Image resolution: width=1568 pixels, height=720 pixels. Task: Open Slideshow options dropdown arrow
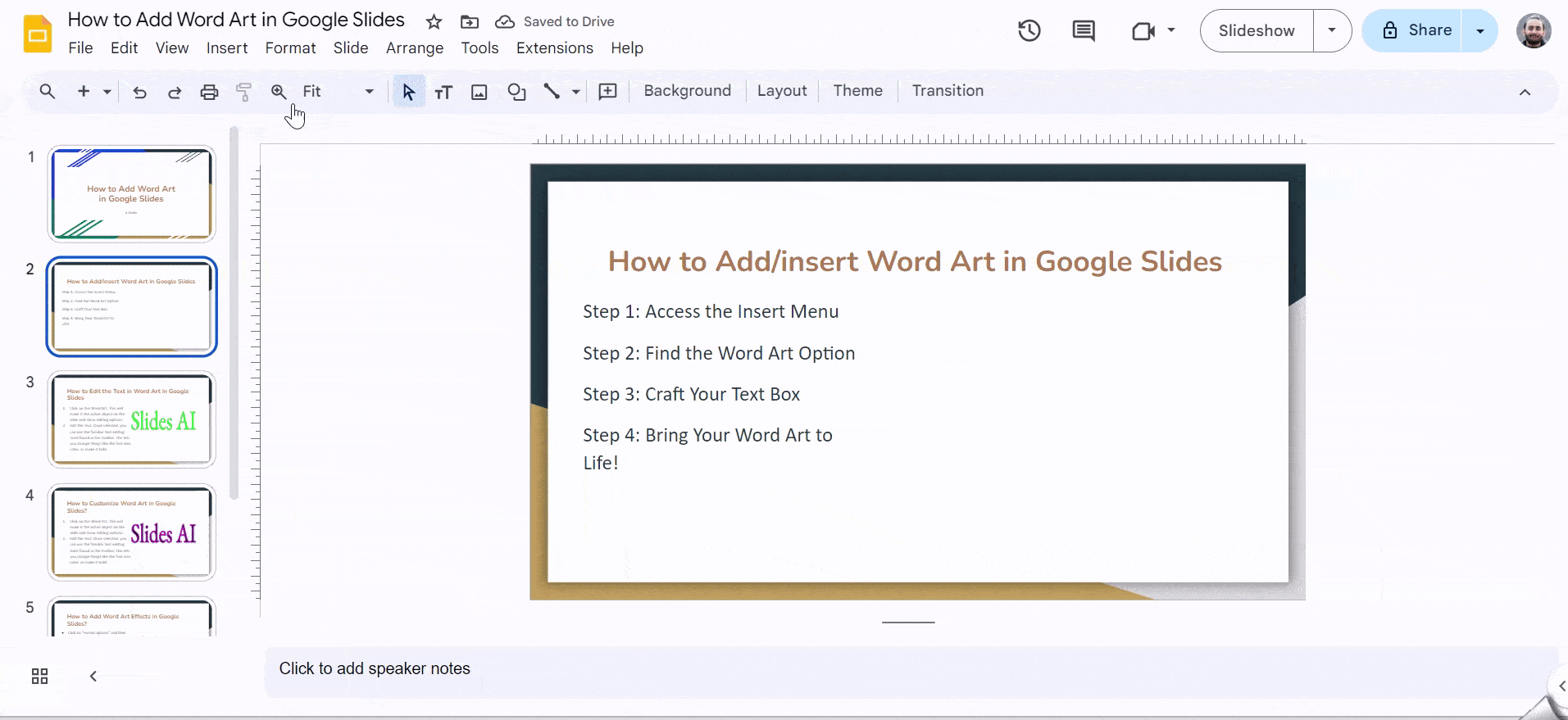click(x=1332, y=30)
